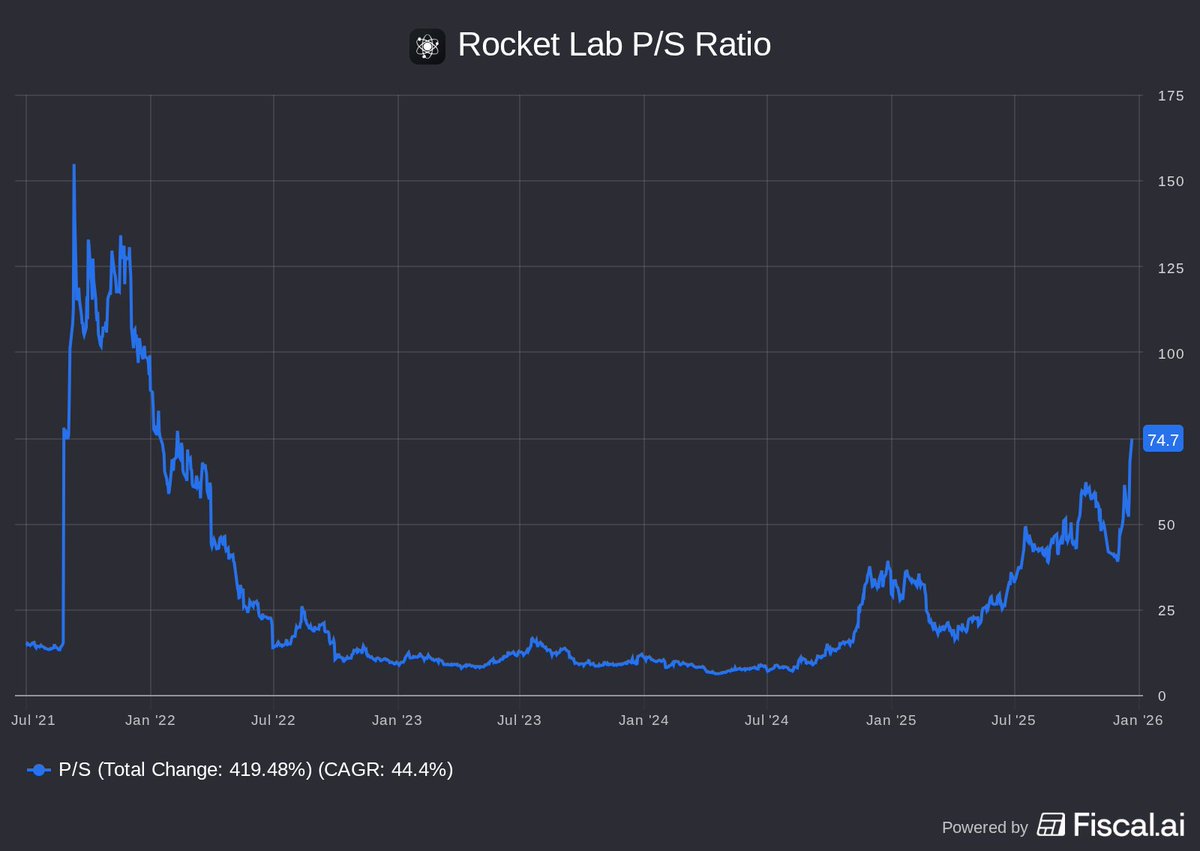The height and width of the screenshot is (851, 1200).
Task: Click the blue P/S legend marker dot
Action: tap(37, 770)
